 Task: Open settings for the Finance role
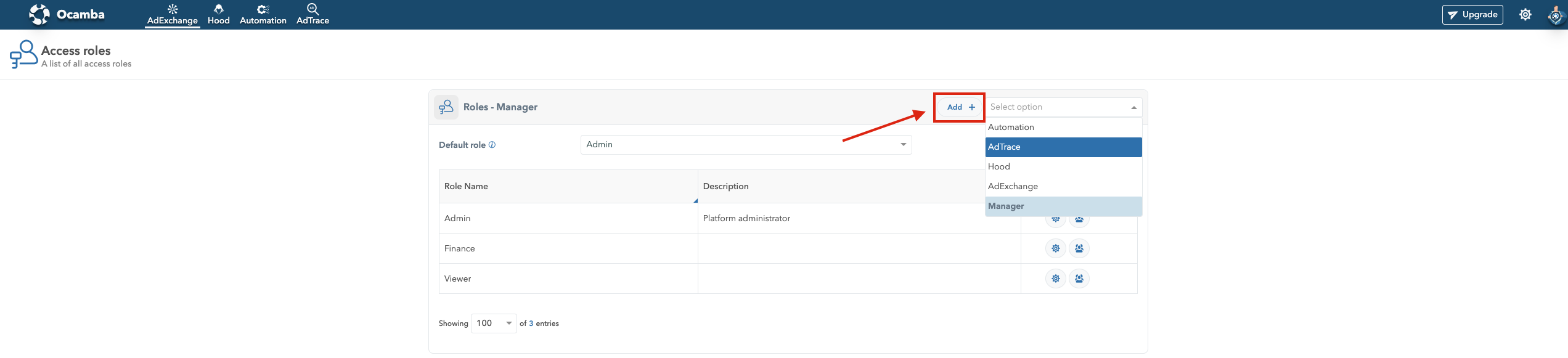1056,248
